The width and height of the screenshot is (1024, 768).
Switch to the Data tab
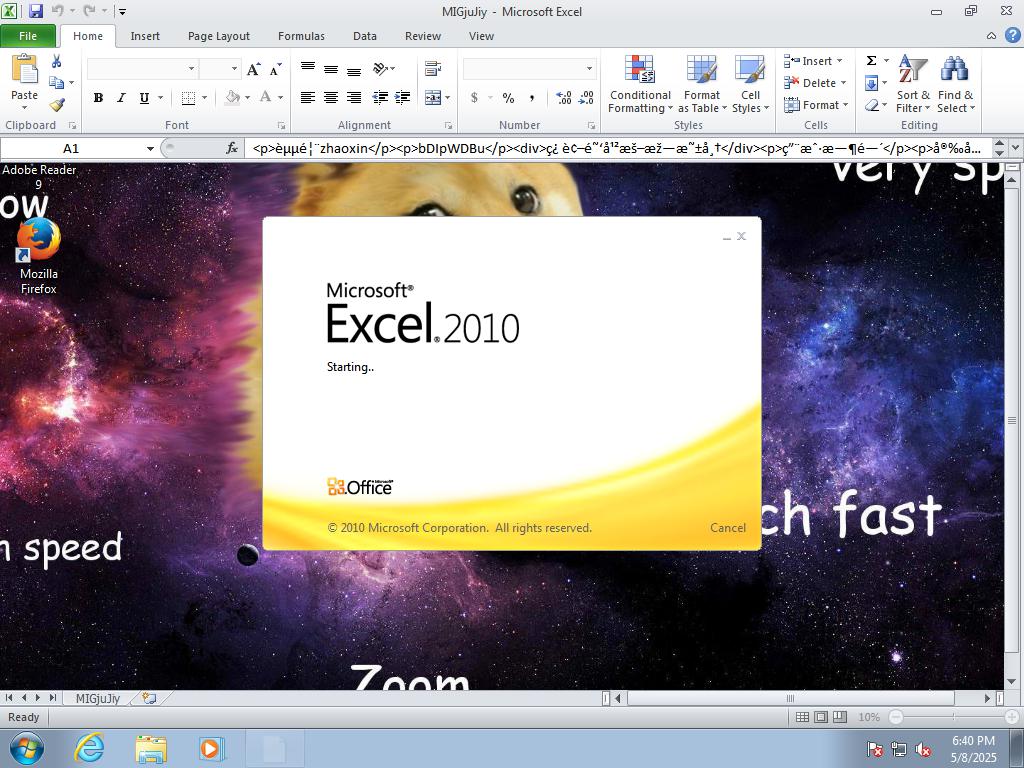tap(364, 36)
